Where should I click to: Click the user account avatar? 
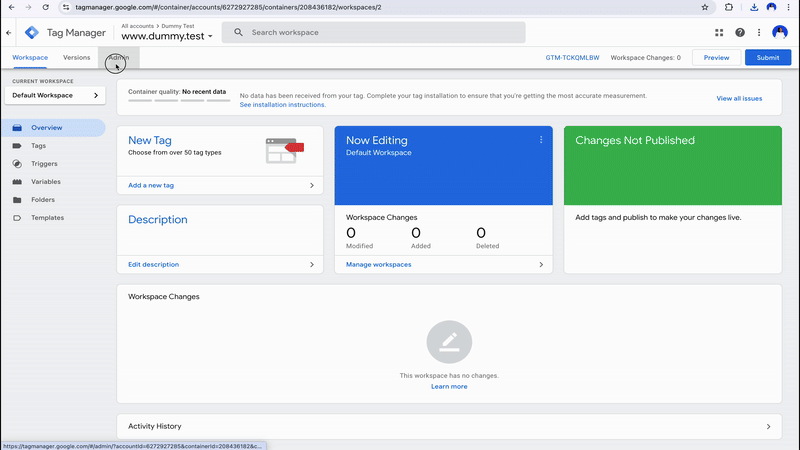coord(780,32)
